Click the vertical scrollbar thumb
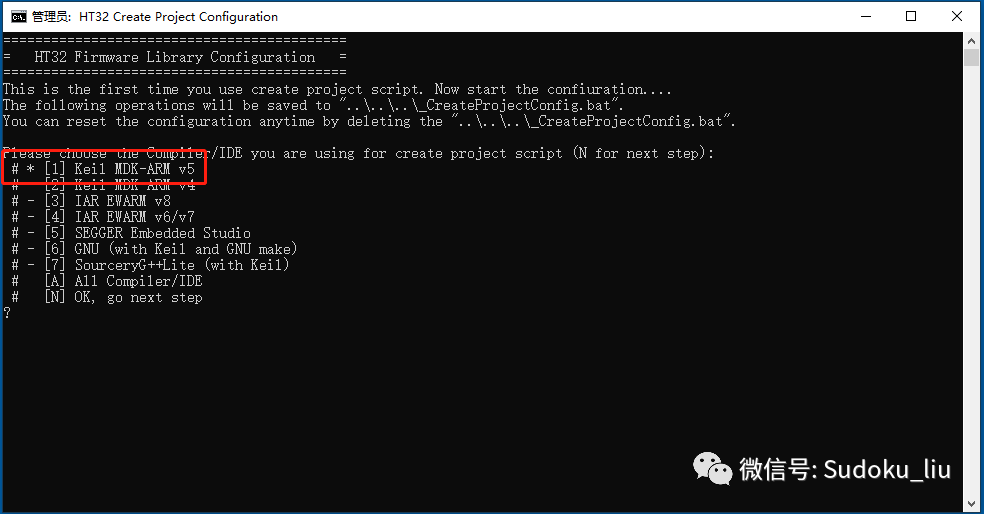The width and height of the screenshot is (984, 514). click(971, 58)
